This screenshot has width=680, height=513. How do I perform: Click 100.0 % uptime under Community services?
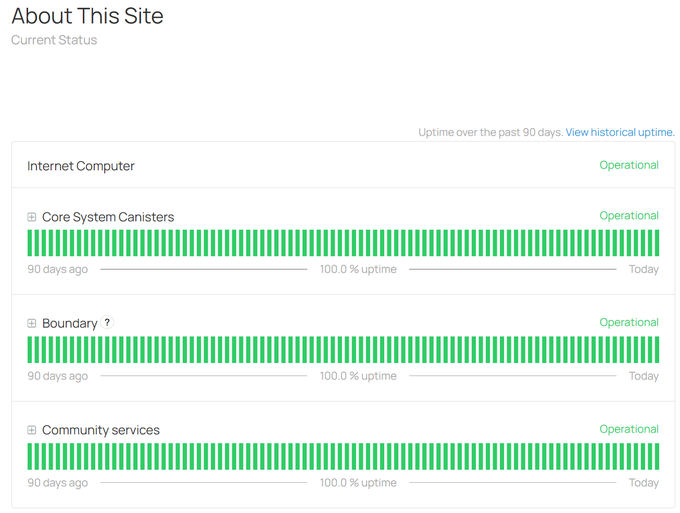[358, 483]
